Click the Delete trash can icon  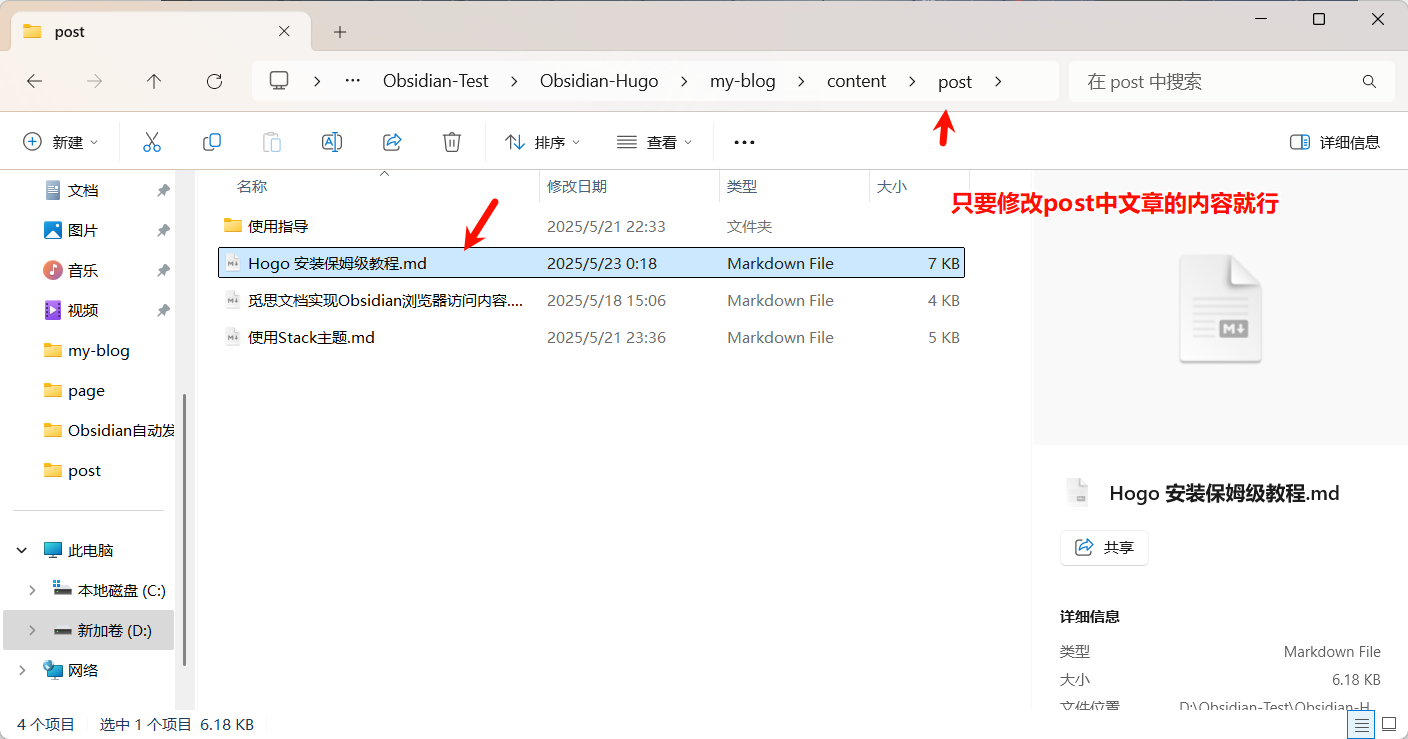(452, 142)
